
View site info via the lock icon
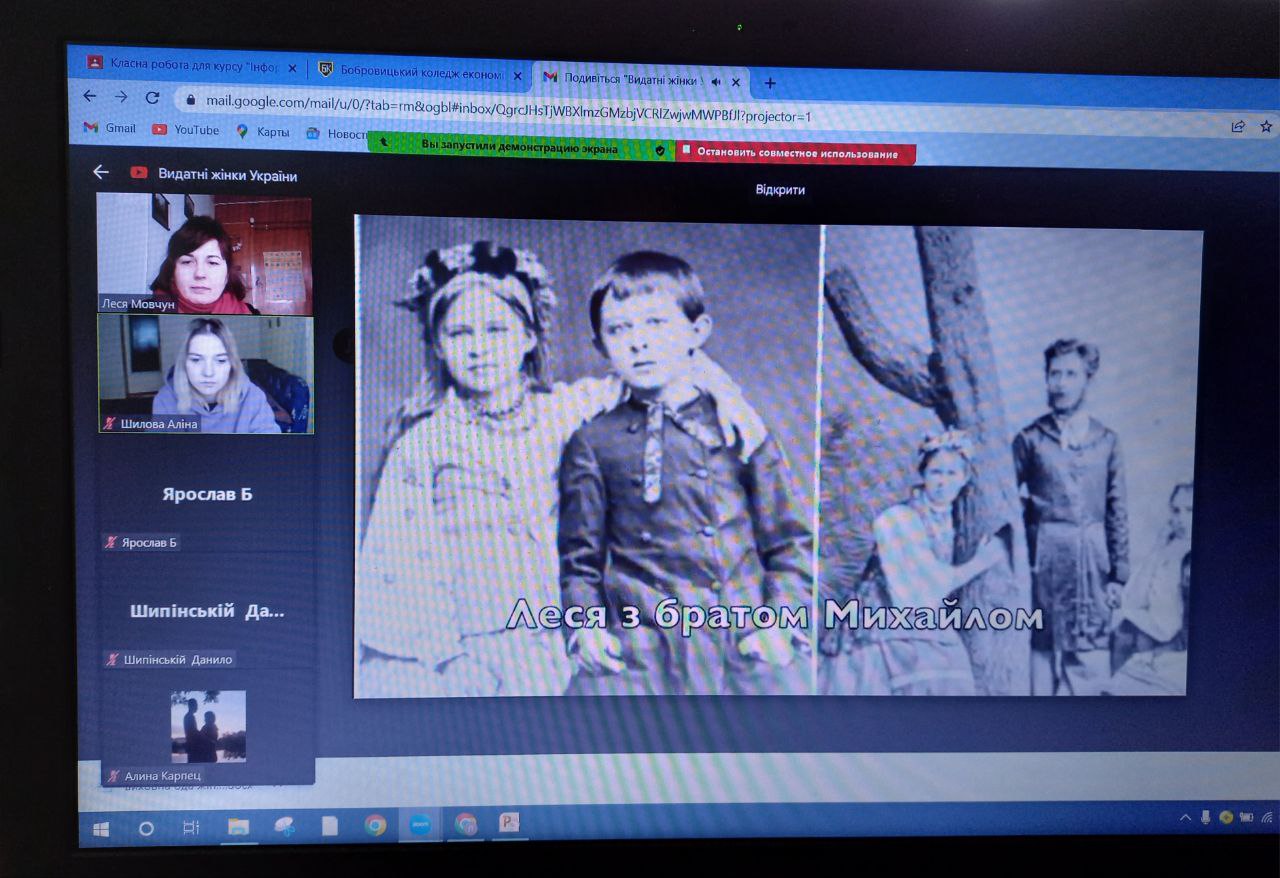coord(190,100)
